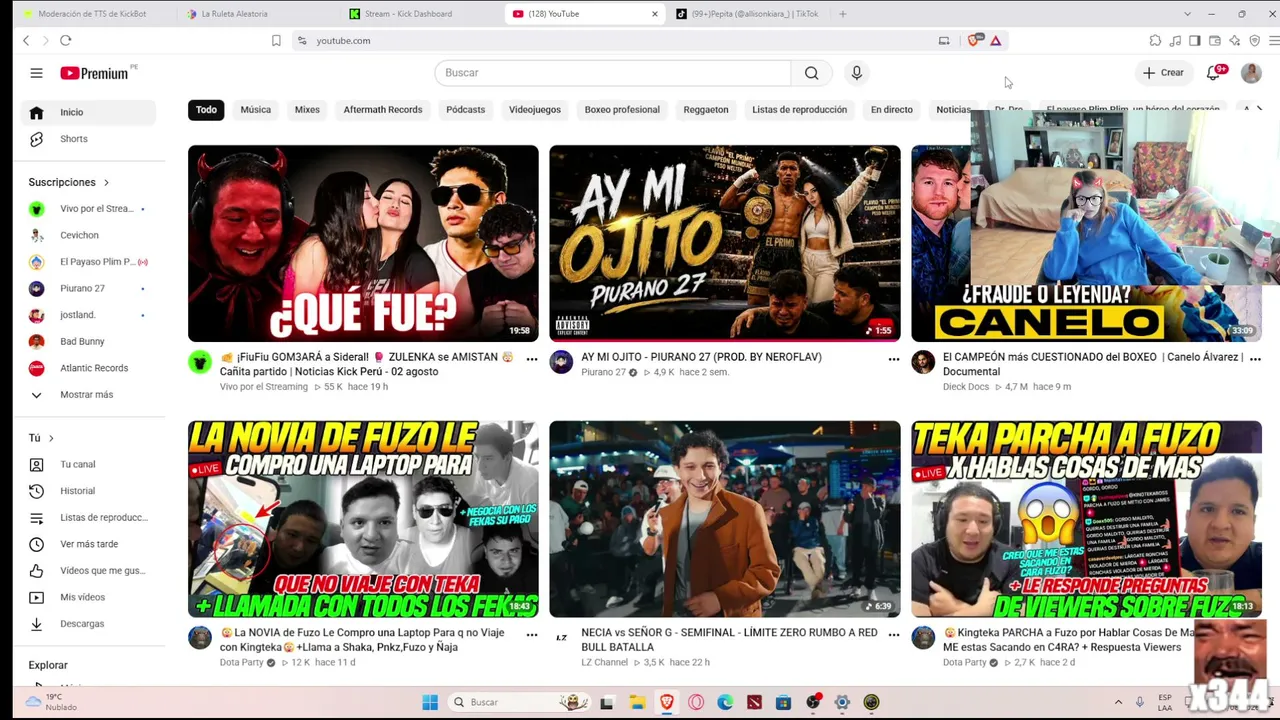Open options menu for FiuFiu GOM3ARÁ video
1280x720 pixels.
532,359
